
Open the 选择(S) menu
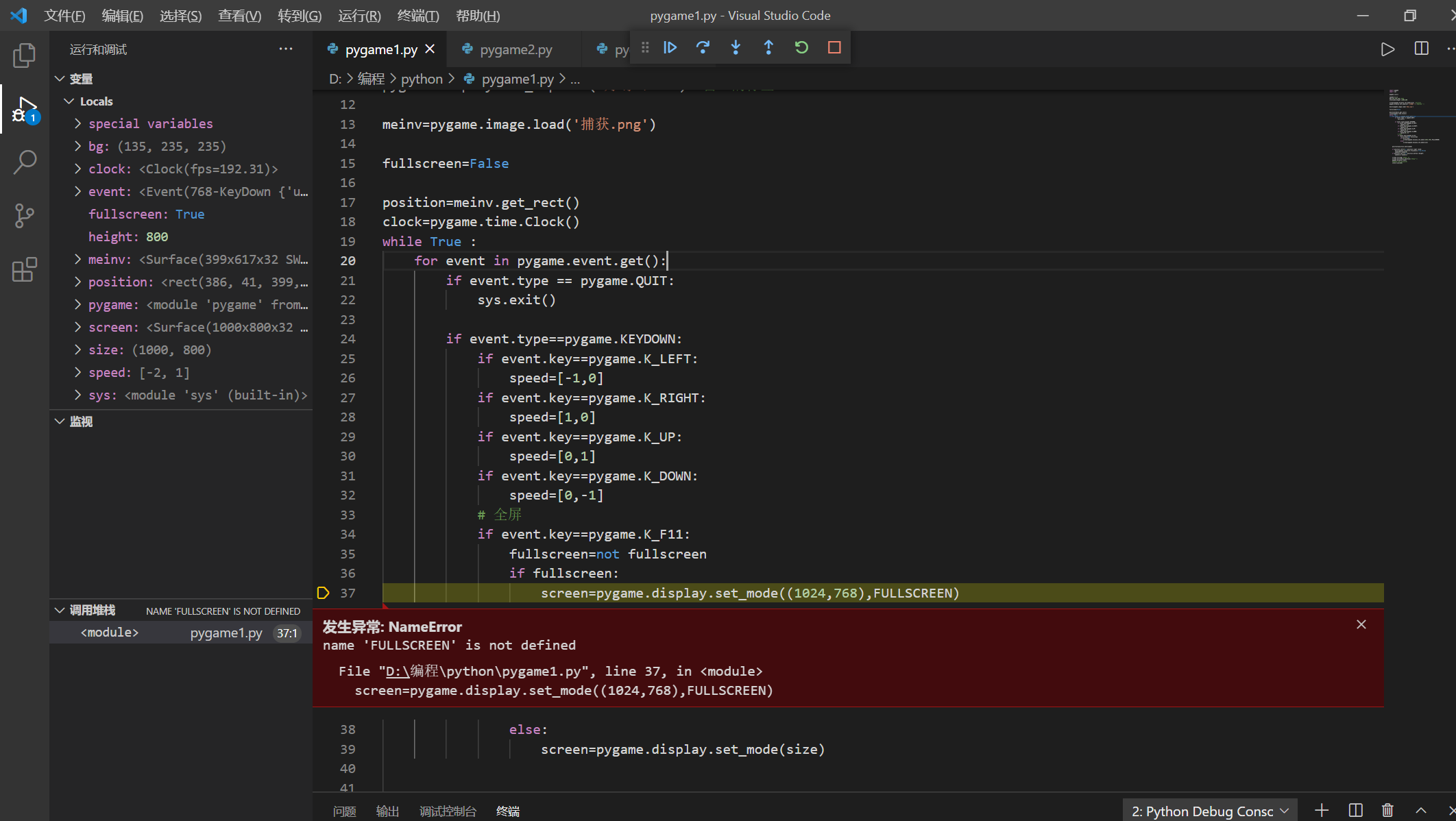point(180,16)
